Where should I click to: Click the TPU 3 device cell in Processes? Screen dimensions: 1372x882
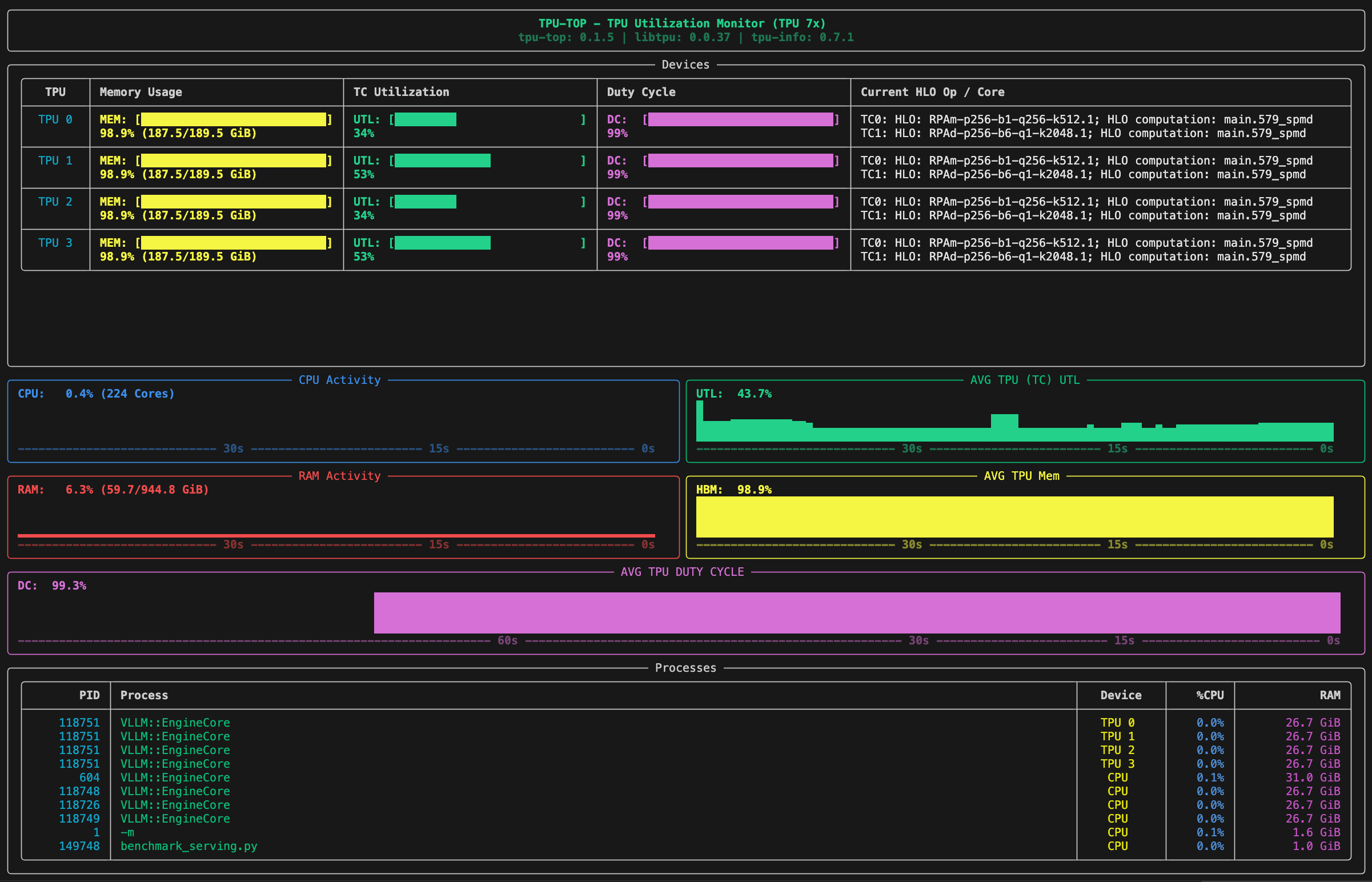(1118, 764)
